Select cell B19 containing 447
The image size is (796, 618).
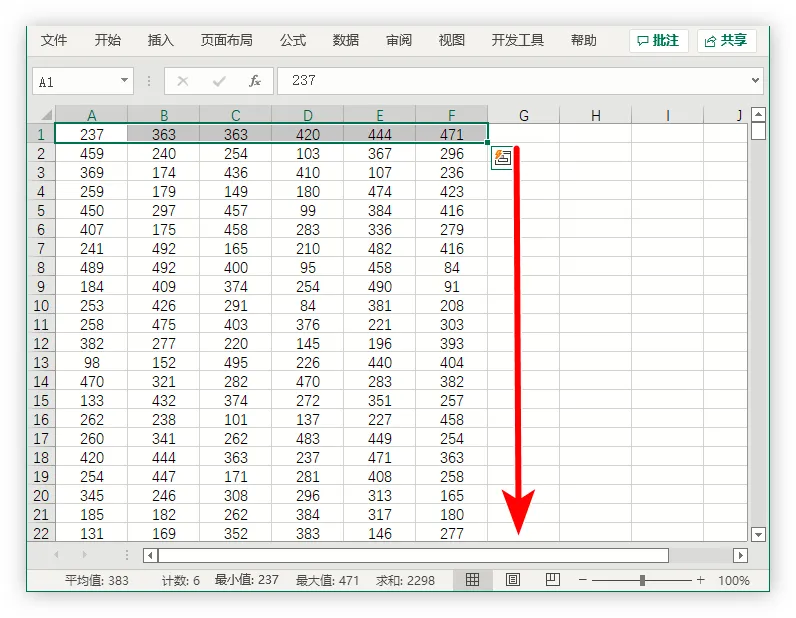tap(163, 476)
